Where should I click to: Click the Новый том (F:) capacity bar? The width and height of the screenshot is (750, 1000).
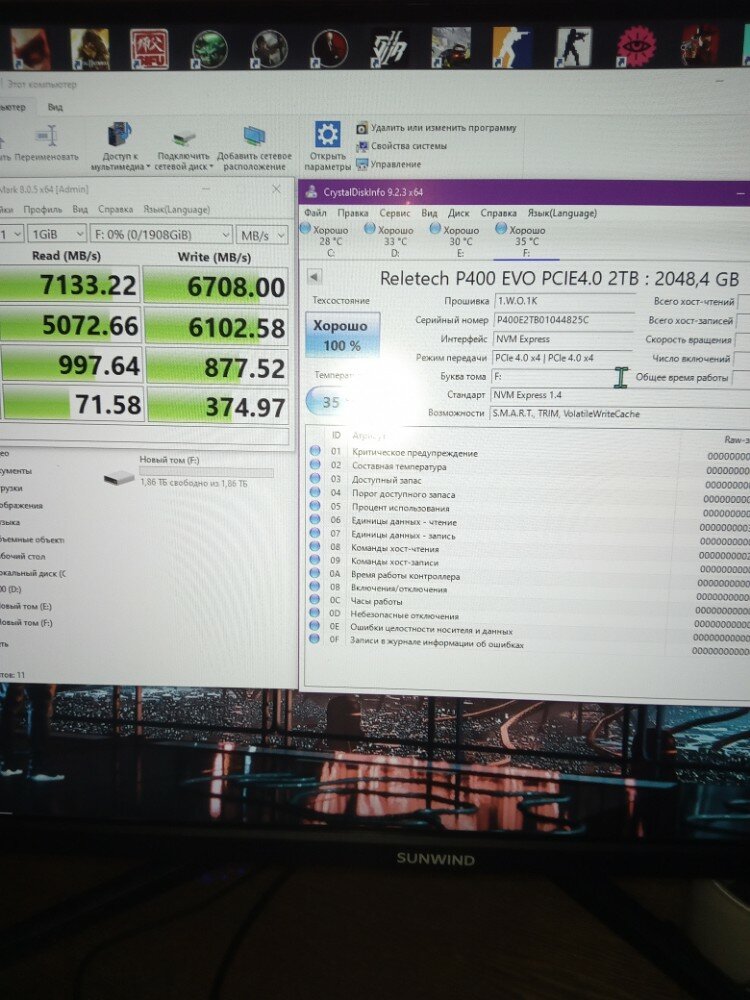pos(207,473)
